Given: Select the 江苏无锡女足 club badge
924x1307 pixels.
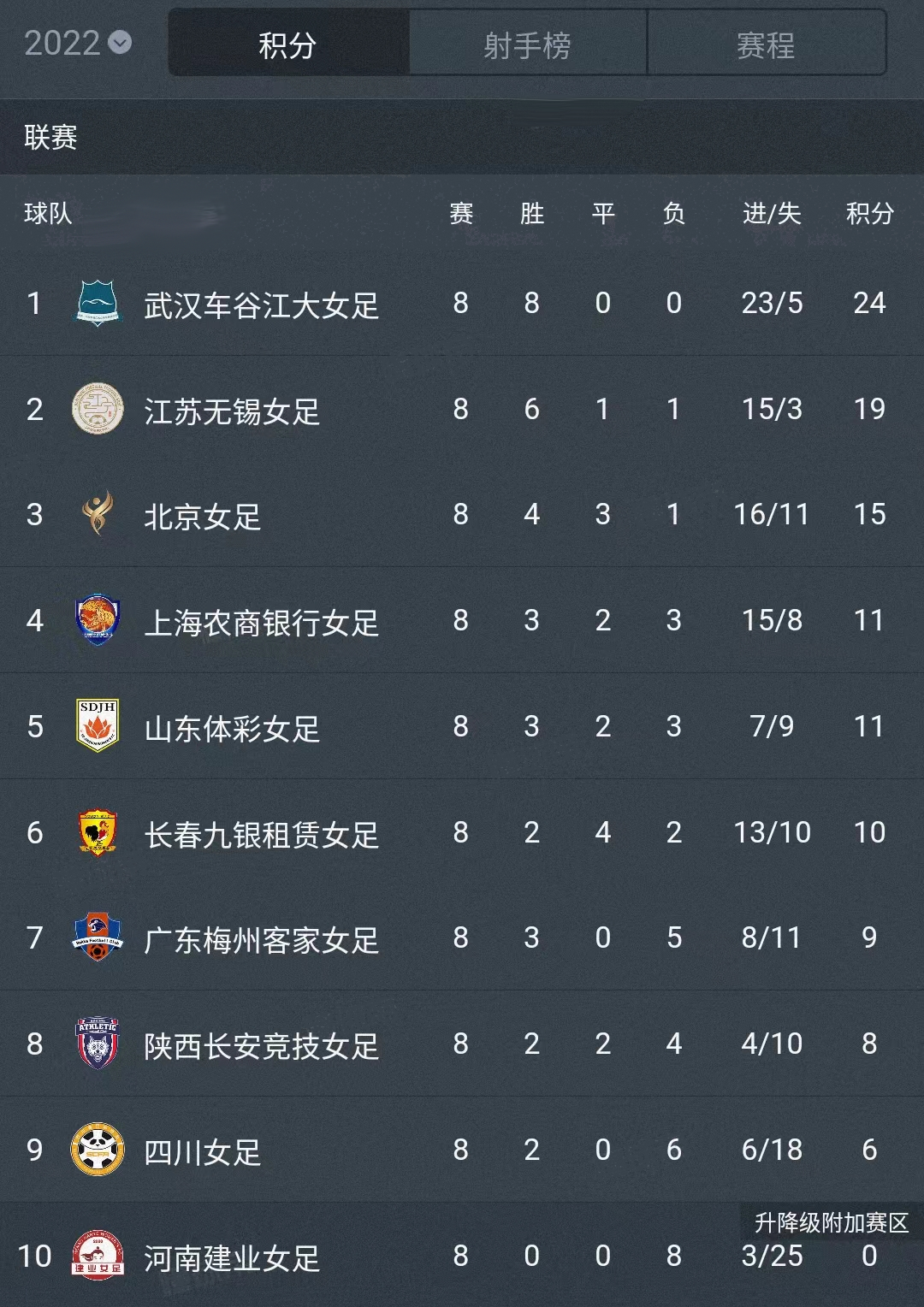Looking at the screenshot, I should (x=97, y=409).
